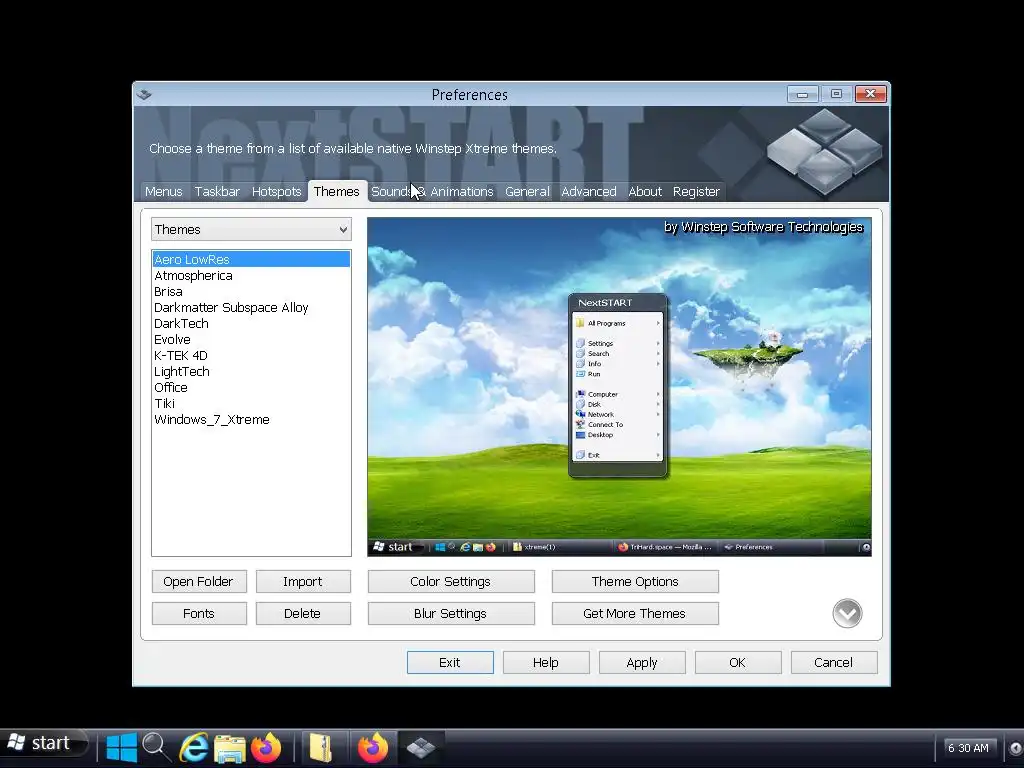1024x768 pixels.
Task: Select the Aero LowRes theme
Action: [251, 259]
